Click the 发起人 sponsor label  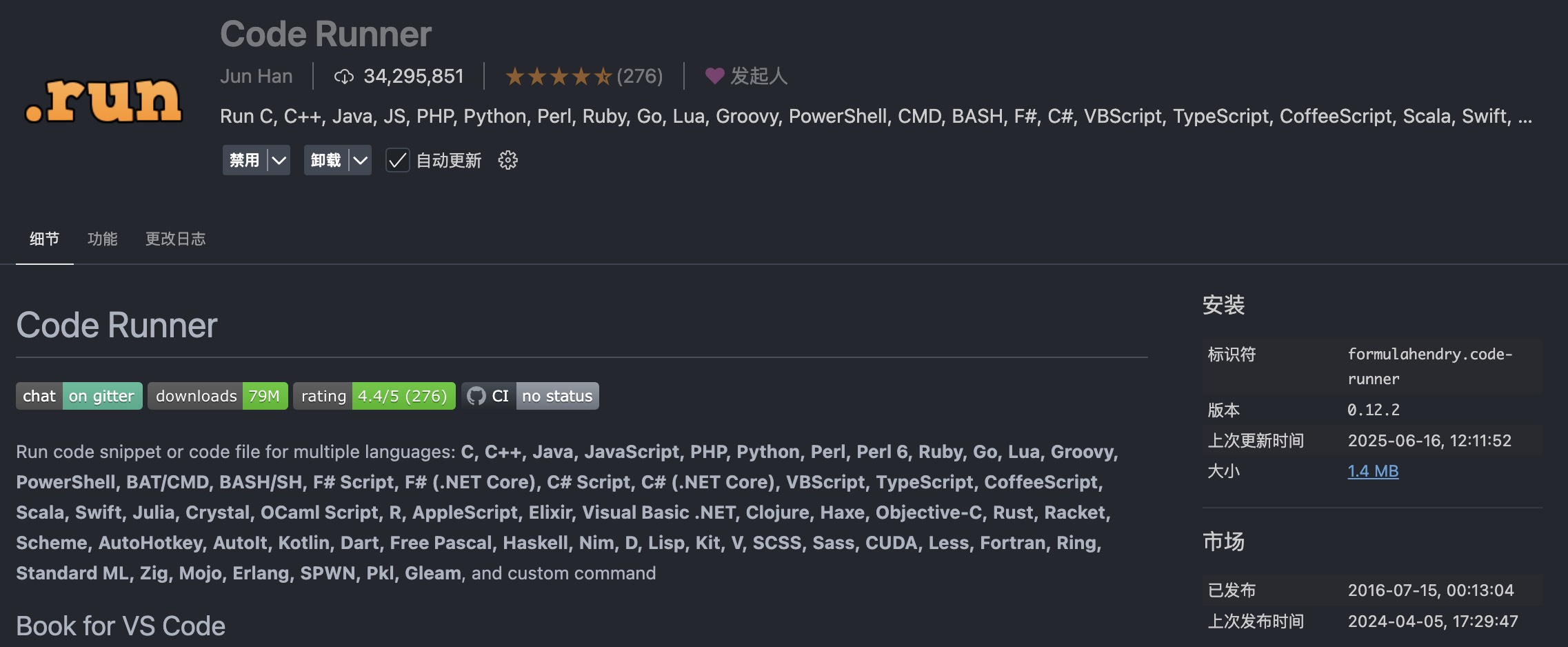point(758,76)
